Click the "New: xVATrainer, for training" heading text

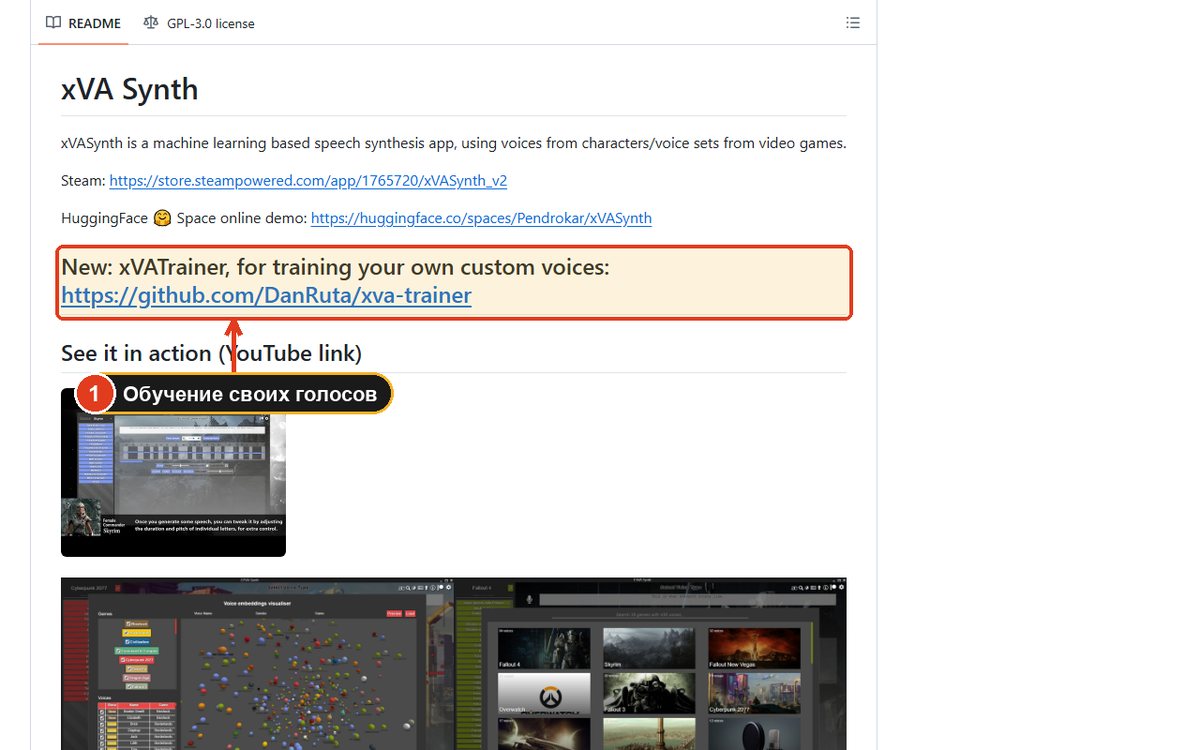[335, 267]
